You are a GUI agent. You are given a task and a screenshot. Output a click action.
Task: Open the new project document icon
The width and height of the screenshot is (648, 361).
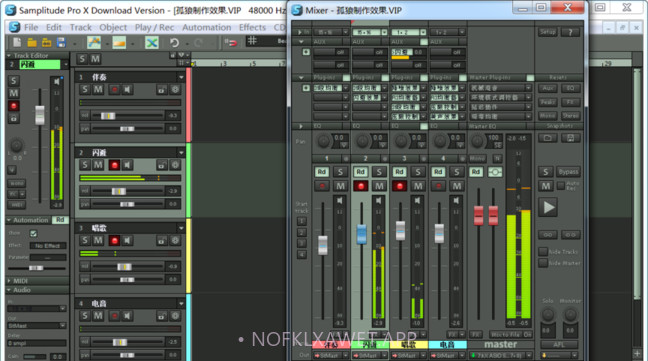17,42
